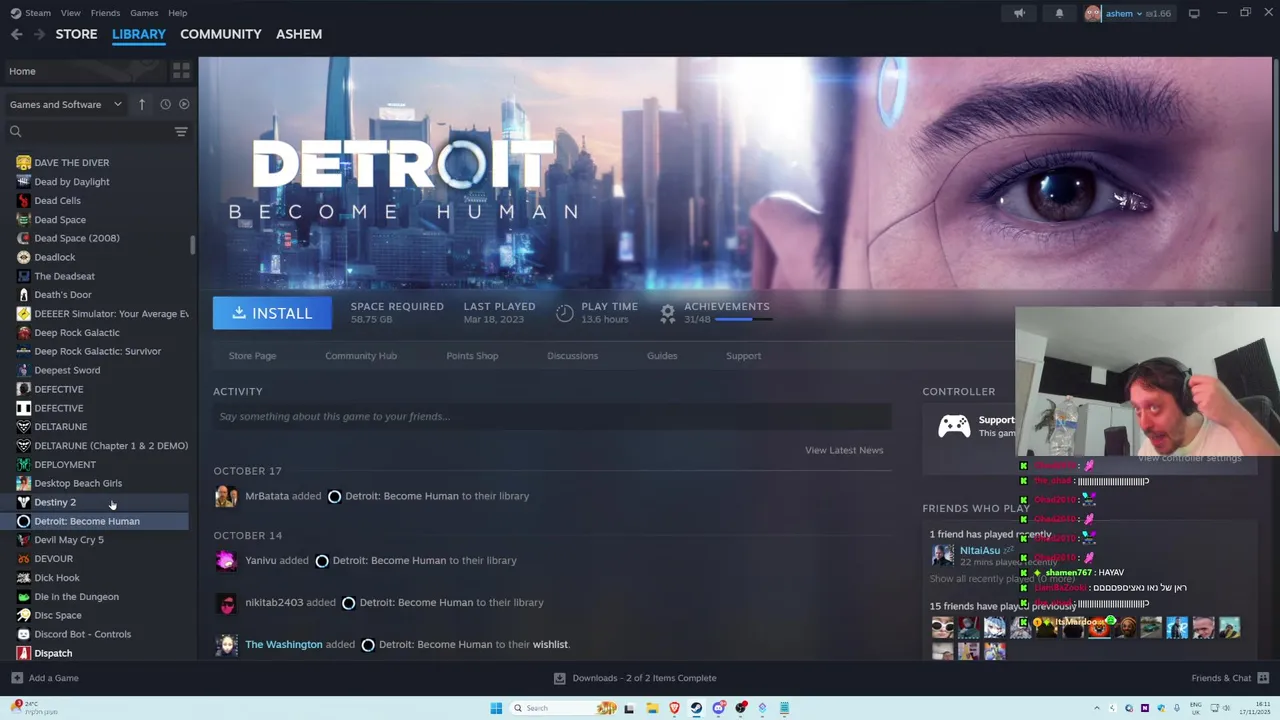
Task: Open the Support tab
Action: pyautogui.click(x=743, y=356)
